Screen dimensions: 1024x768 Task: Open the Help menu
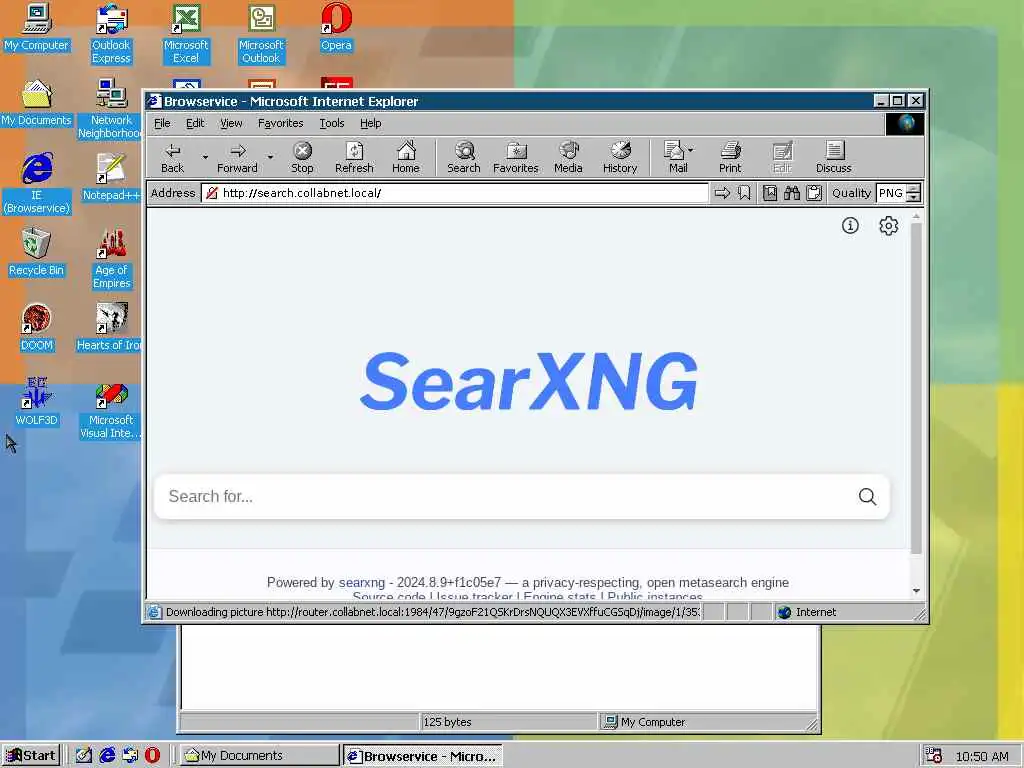(x=370, y=123)
